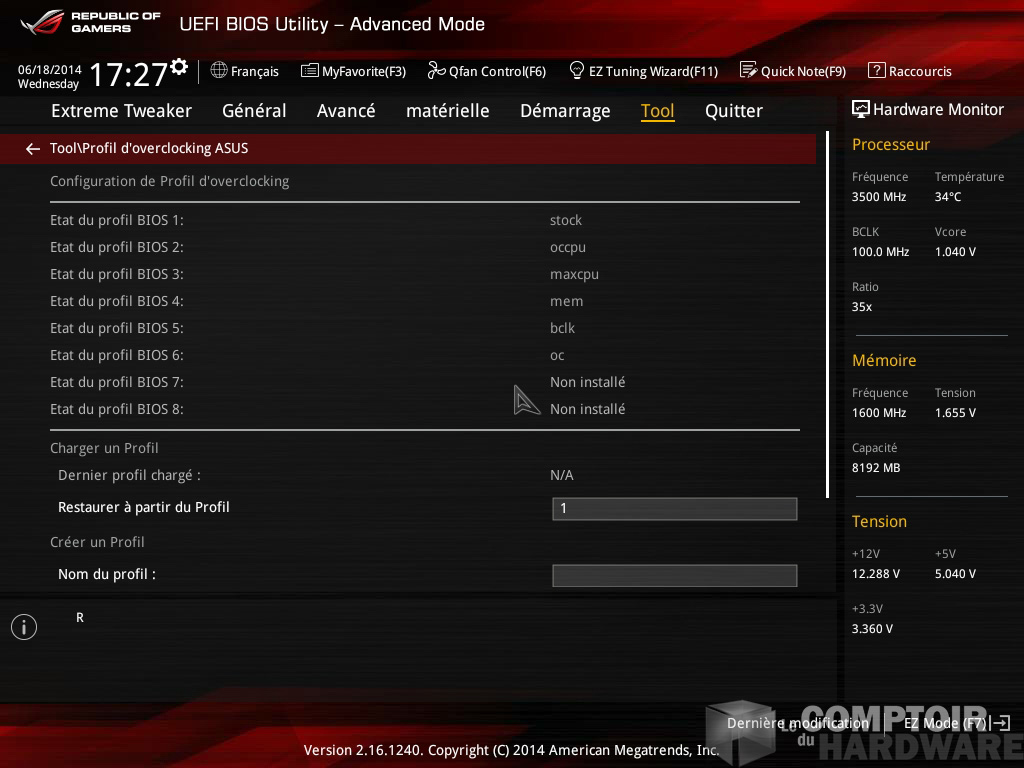This screenshot has width=1024, height=768.
Task: Click the ROG Republic of Gamers logo
Action: (x=90, y=22)
